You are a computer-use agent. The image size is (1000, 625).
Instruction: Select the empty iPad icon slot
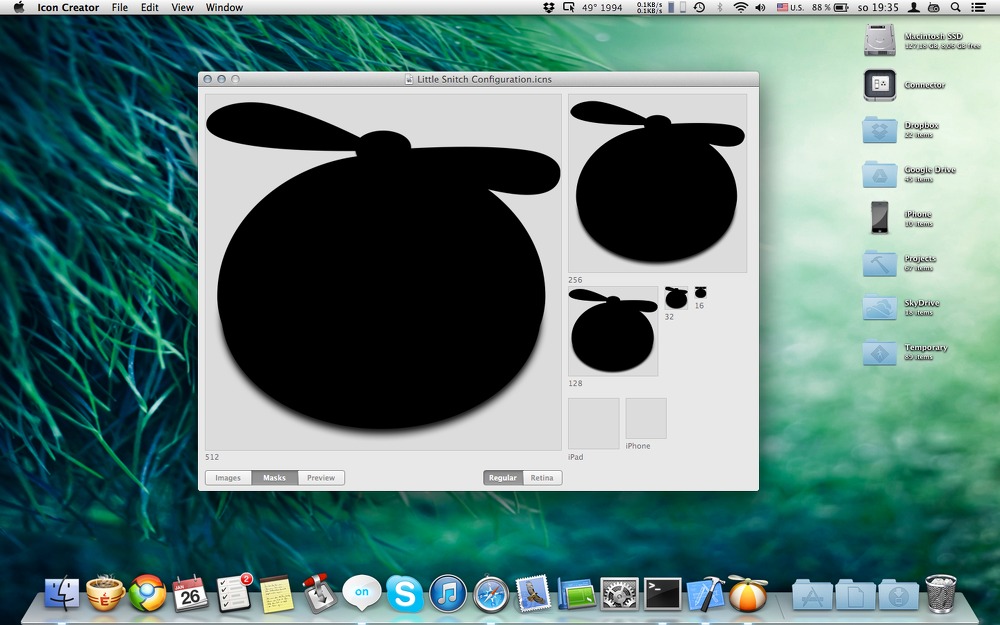[x=594, y=423]
